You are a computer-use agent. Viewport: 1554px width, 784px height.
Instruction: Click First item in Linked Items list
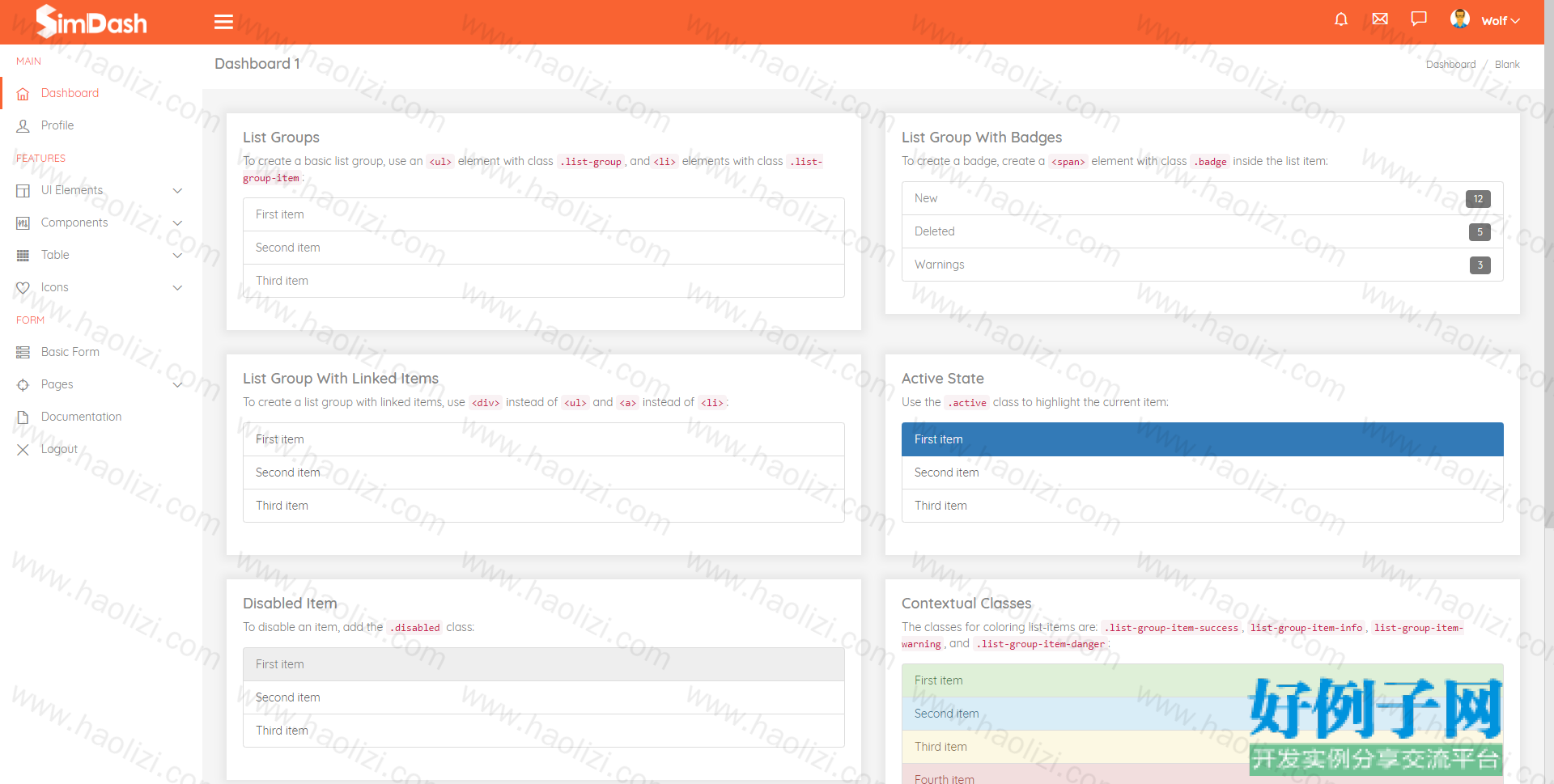[x=543, y=439]
